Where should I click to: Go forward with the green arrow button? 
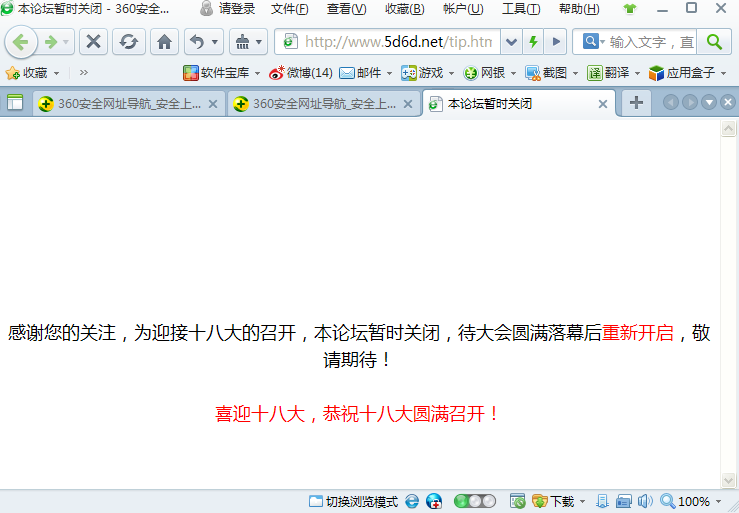(x=50, y=42)
